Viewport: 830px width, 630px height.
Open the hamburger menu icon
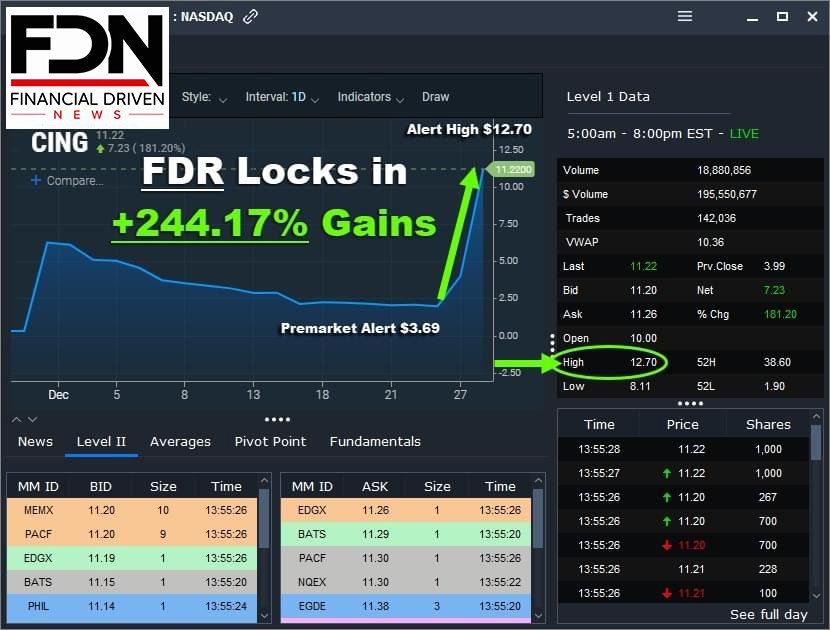(x=684, y=16)
